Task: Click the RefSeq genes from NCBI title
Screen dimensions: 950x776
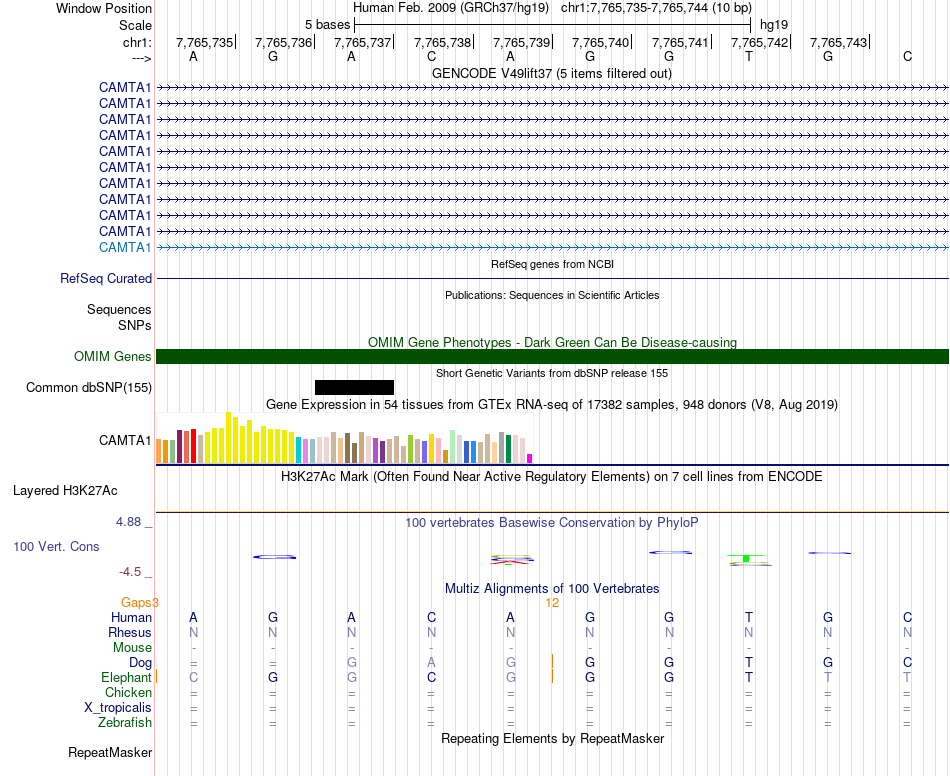Action: (x=552, y=264)
